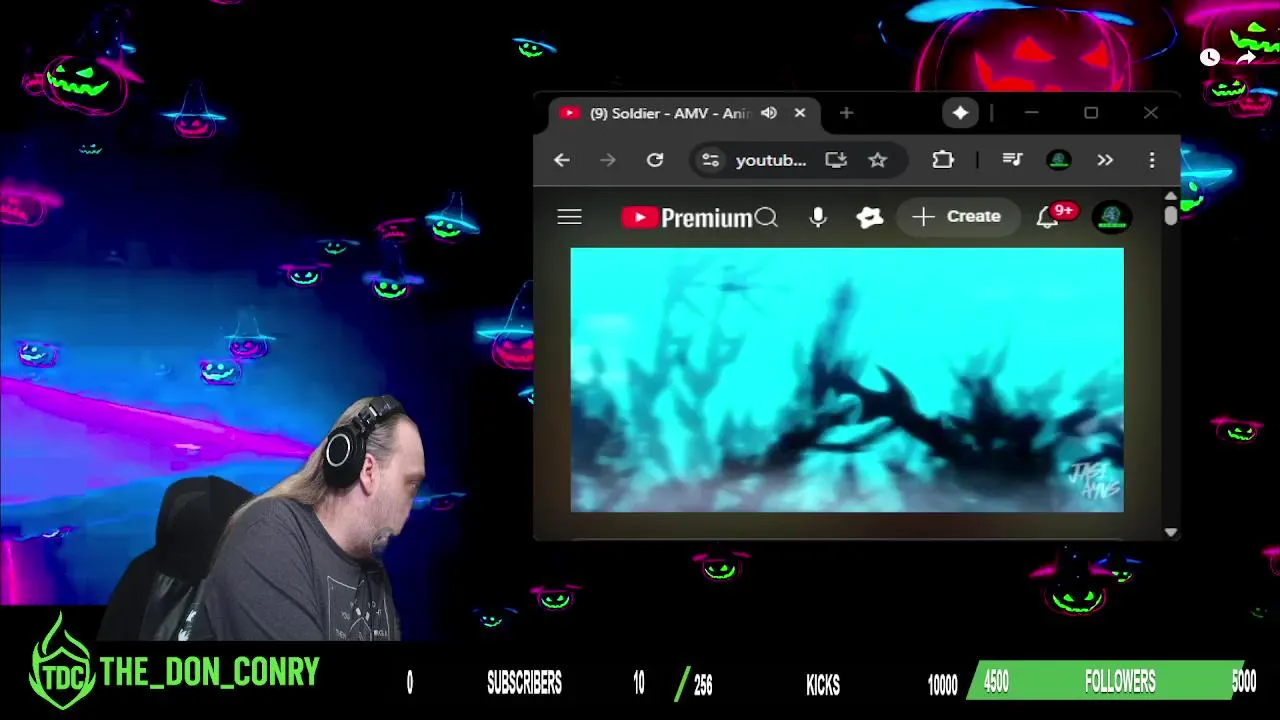
Task: Click the KICKS label
Action: pos(823,685)
